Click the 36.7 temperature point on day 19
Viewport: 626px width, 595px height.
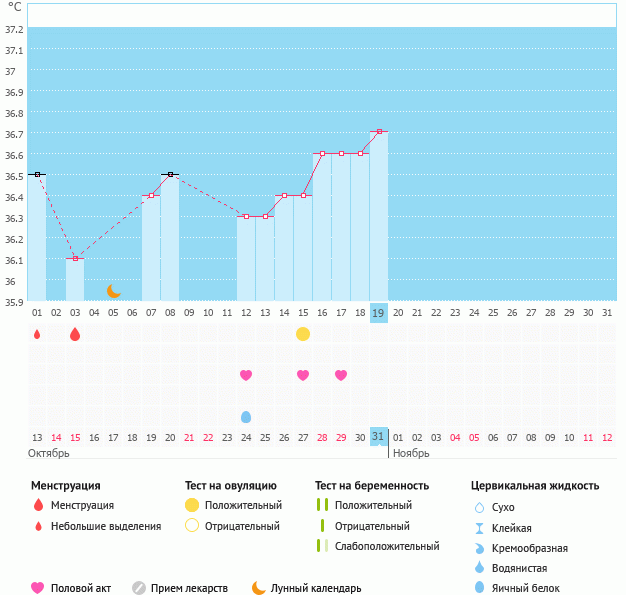pos(379,132)
